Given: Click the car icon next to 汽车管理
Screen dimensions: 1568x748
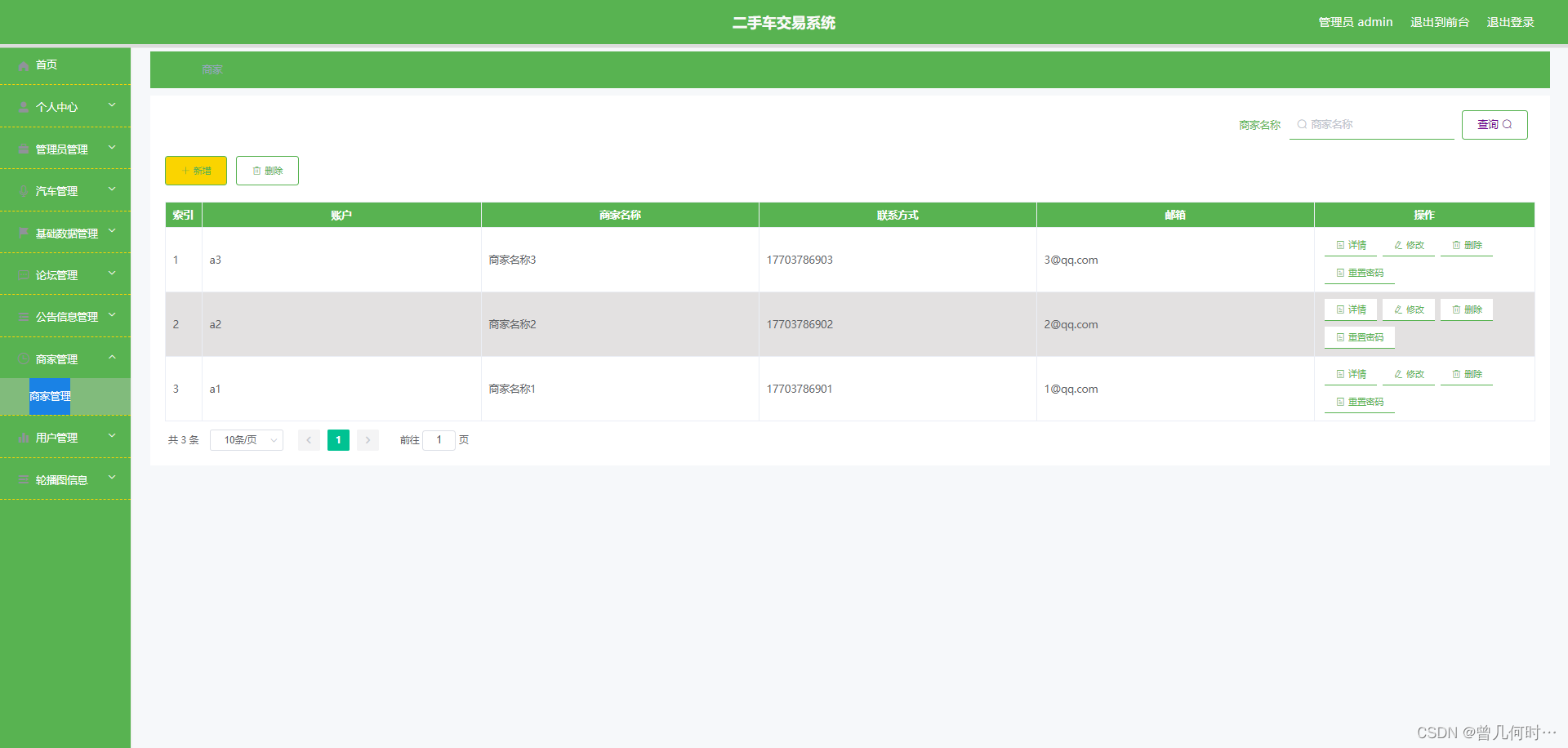Looking at the screenshot, I should coord(23,190).
